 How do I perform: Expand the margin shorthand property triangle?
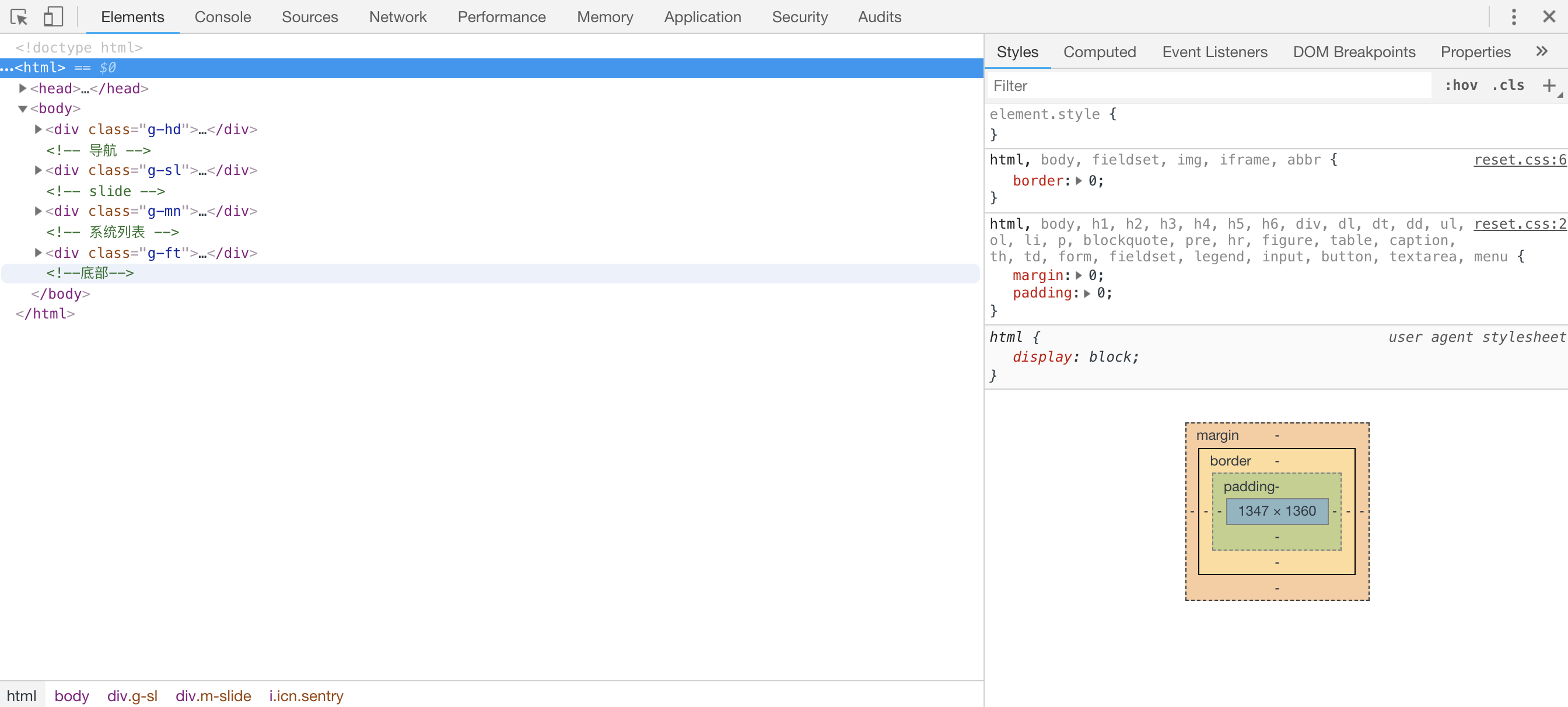(x=1079, y=275)
